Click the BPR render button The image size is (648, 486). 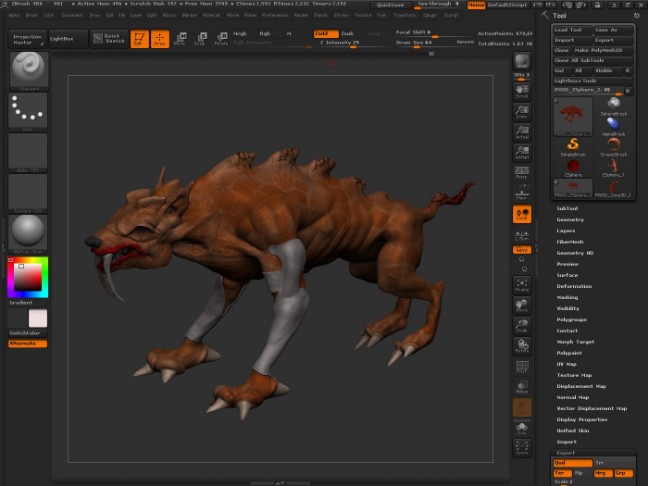522,62
